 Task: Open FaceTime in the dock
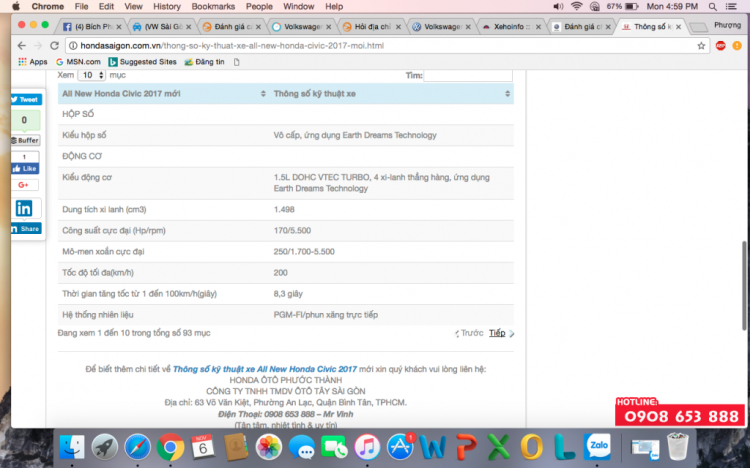pos(334,447)
